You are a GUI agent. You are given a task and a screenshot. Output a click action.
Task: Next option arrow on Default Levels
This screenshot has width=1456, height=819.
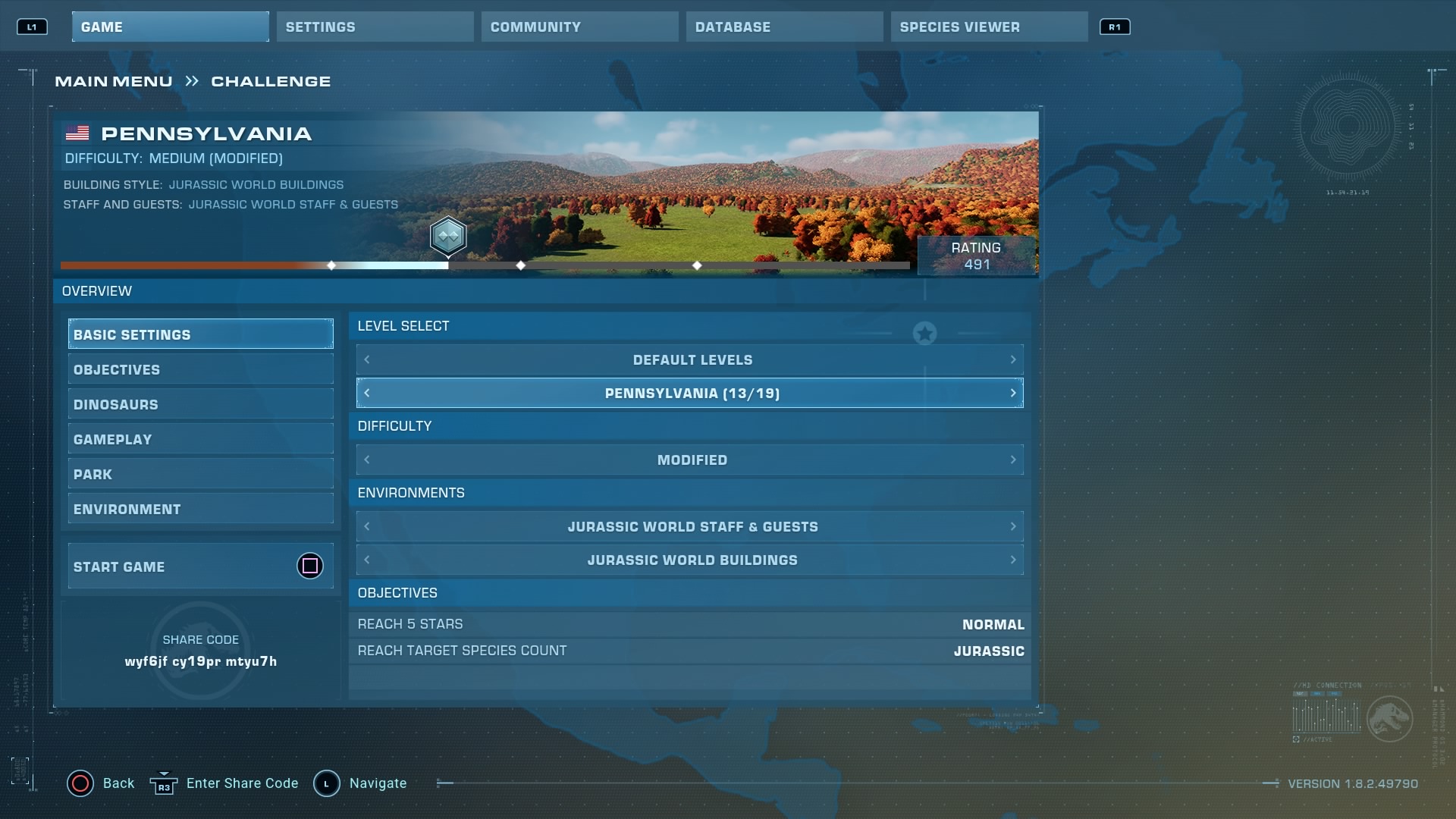pyautogui.click(x=1013, y=359)
